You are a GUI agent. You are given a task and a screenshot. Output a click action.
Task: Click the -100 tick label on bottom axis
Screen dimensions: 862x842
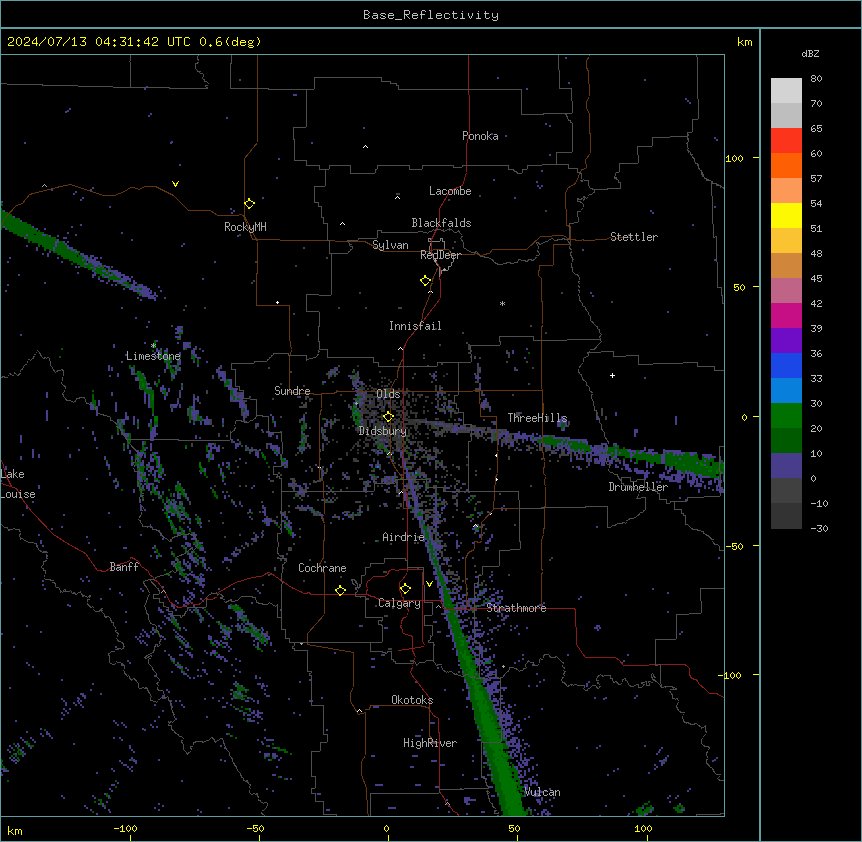click(x=125, y=828)
